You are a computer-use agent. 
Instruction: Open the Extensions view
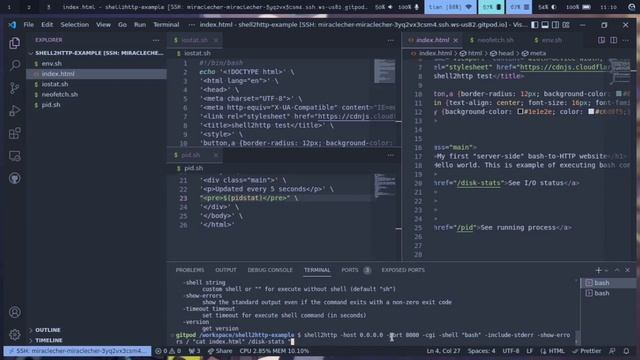click(15, 133)
